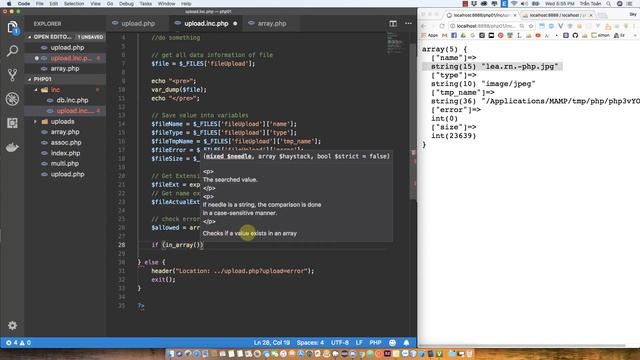Select array.php under Open Editors

click(65, 69)
